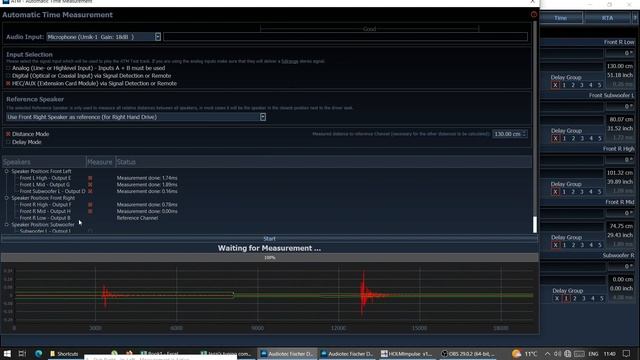Screen dimensions: 640x360
Task: Start the automatic time measurement
Action: [269, 239]
